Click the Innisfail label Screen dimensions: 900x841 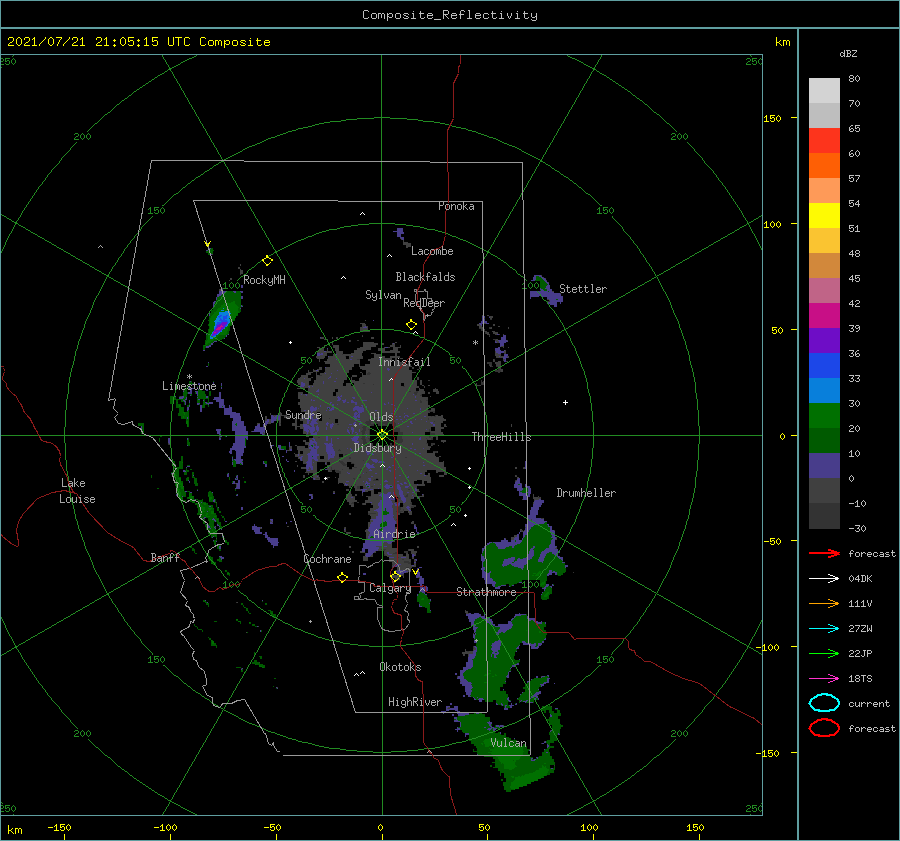pyautogui.click(x=404, y=362)
